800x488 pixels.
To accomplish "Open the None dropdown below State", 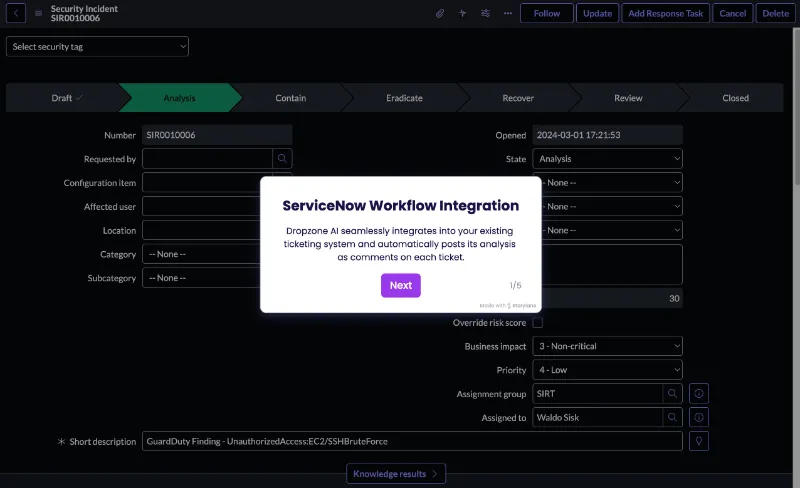I will 612,183.
